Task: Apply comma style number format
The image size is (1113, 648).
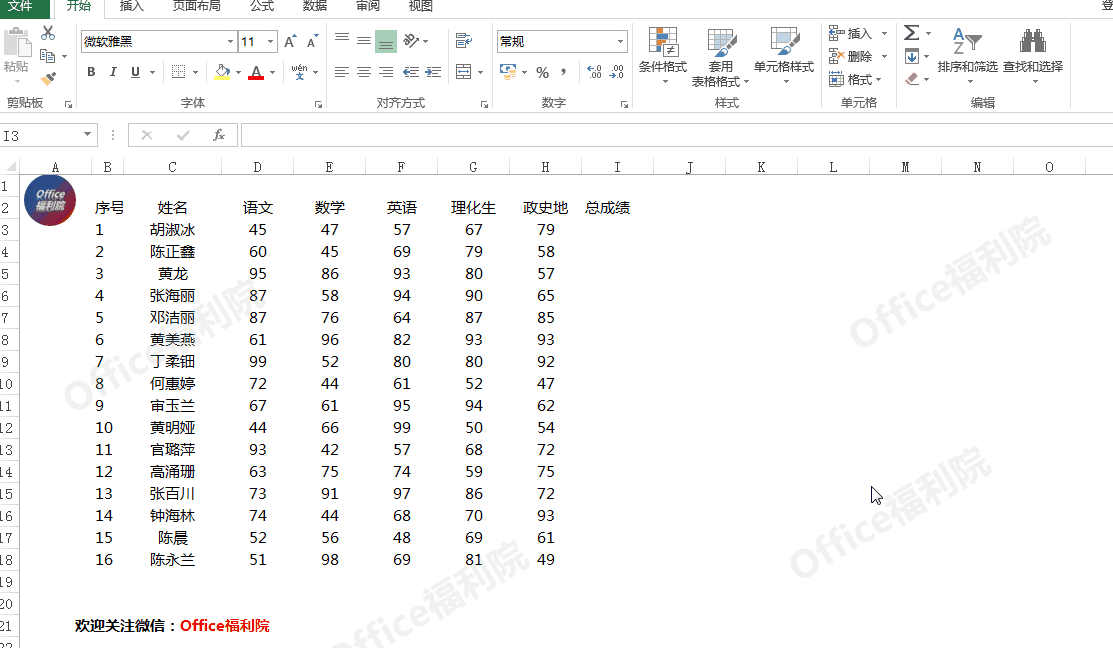Action: coord(564,72)
